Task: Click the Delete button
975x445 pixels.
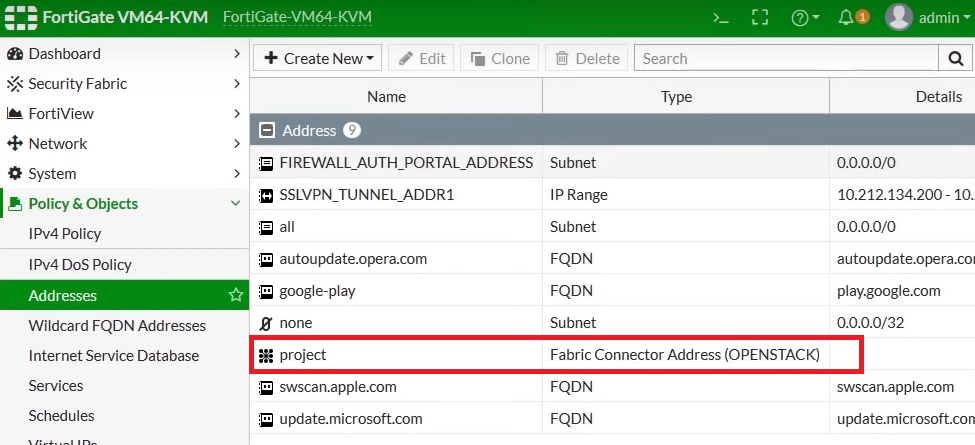Action: point(587,58)
